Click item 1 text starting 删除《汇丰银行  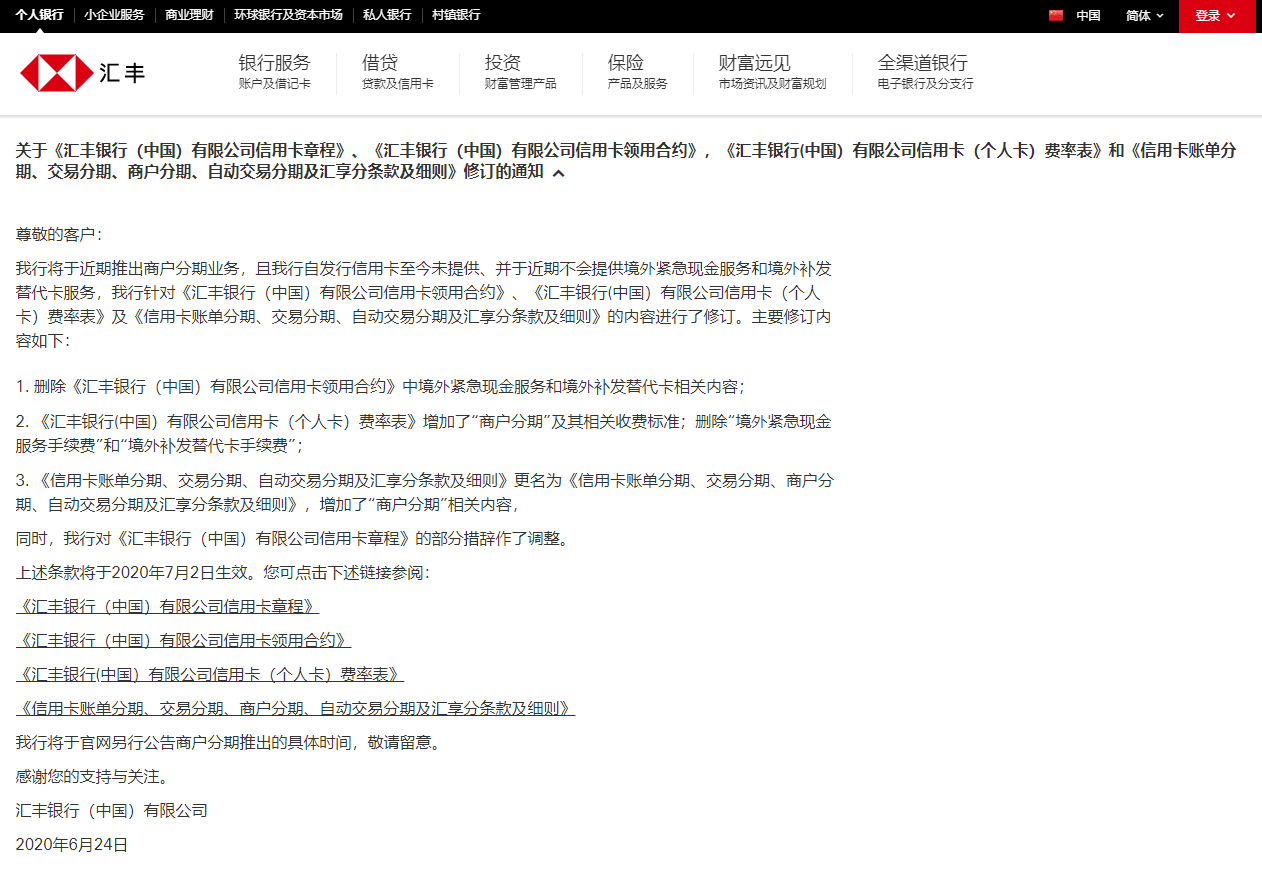click(x=381, y=387)
